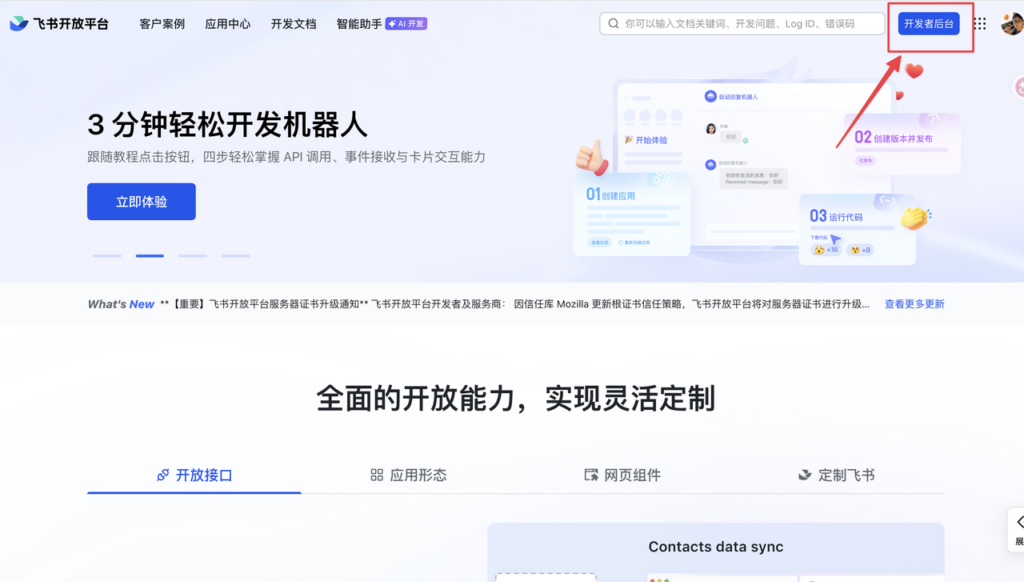Click the pink floating icon at right edge
Image resolution: width=1024 pixels, height=582 pixels.
point(1019,87)
